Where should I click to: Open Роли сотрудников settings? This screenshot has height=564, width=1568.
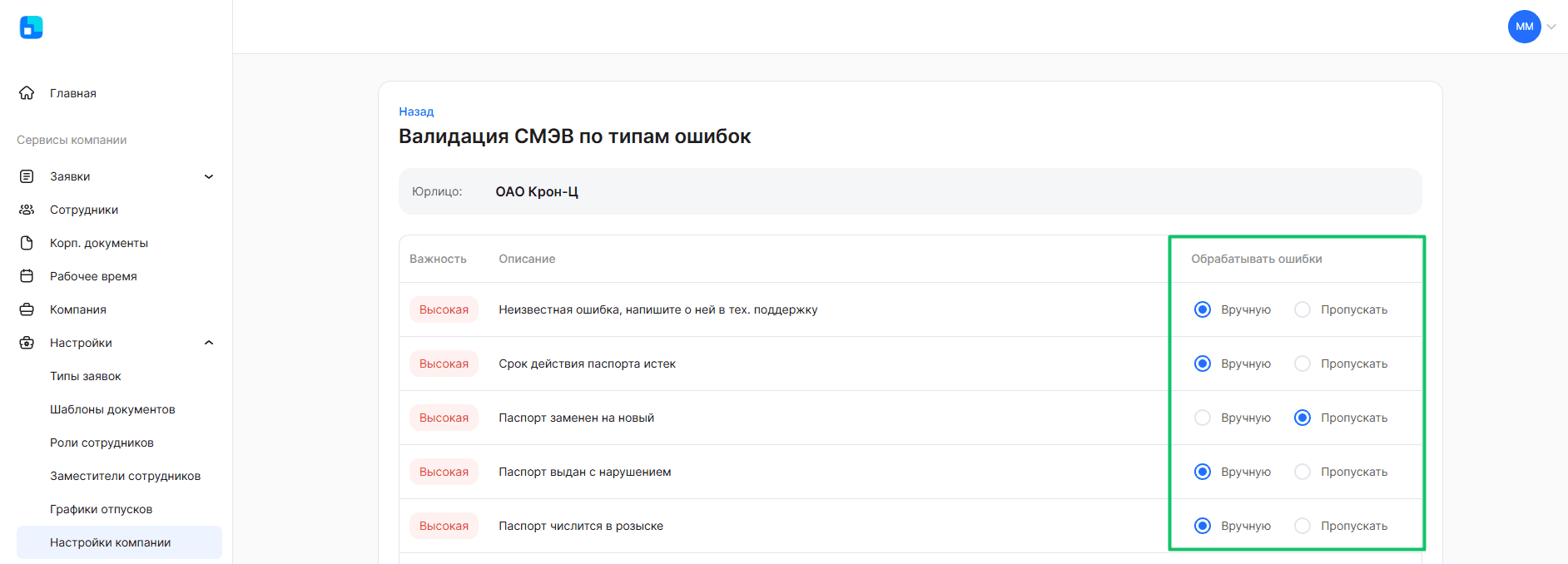(102, 443)
